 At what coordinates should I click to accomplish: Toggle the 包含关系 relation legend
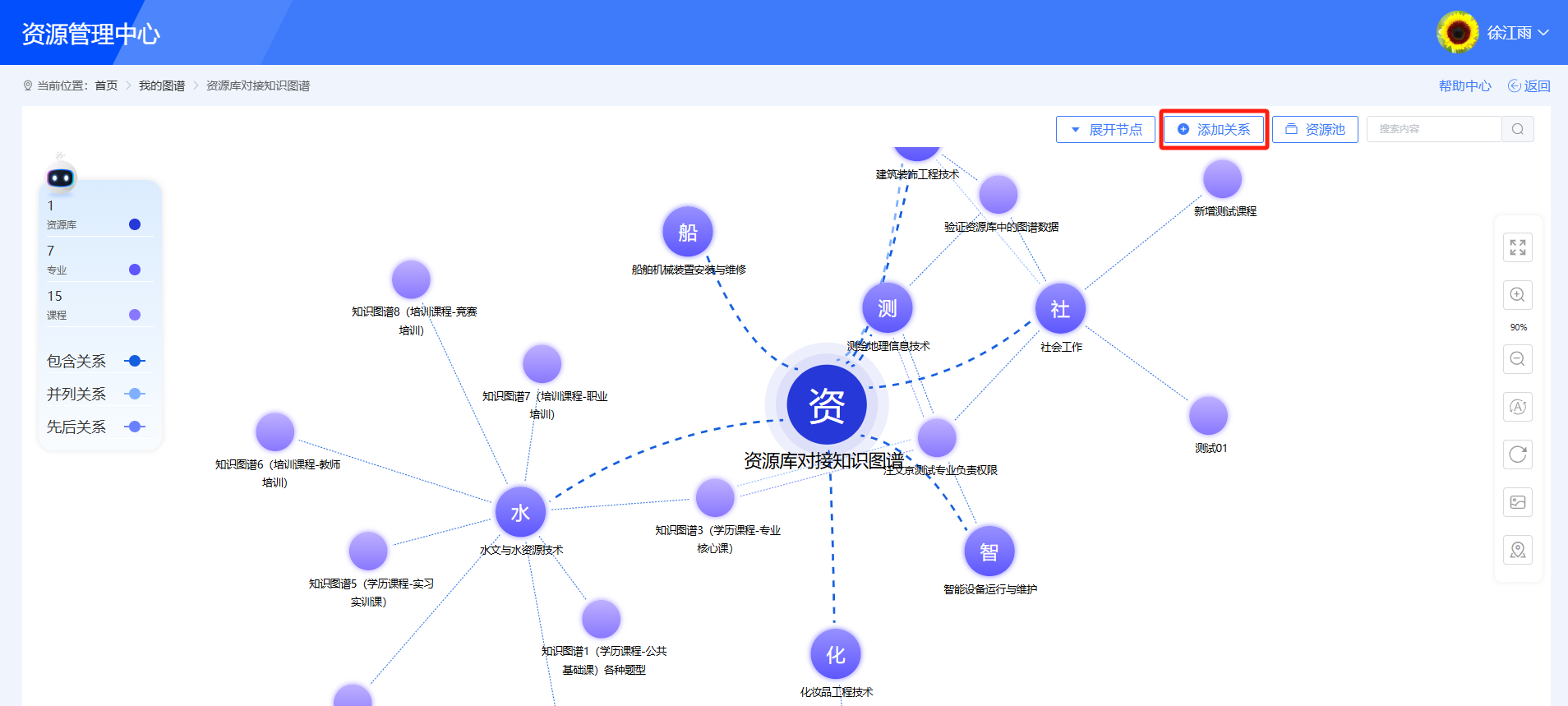coord(135,361)
